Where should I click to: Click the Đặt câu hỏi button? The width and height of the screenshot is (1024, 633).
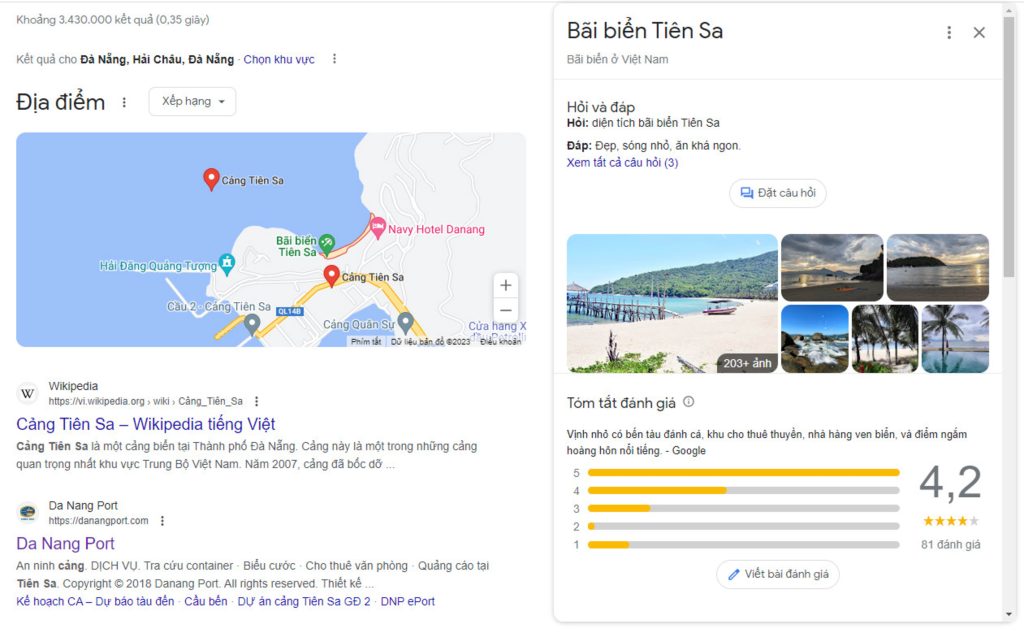click(x=777, y=193)
